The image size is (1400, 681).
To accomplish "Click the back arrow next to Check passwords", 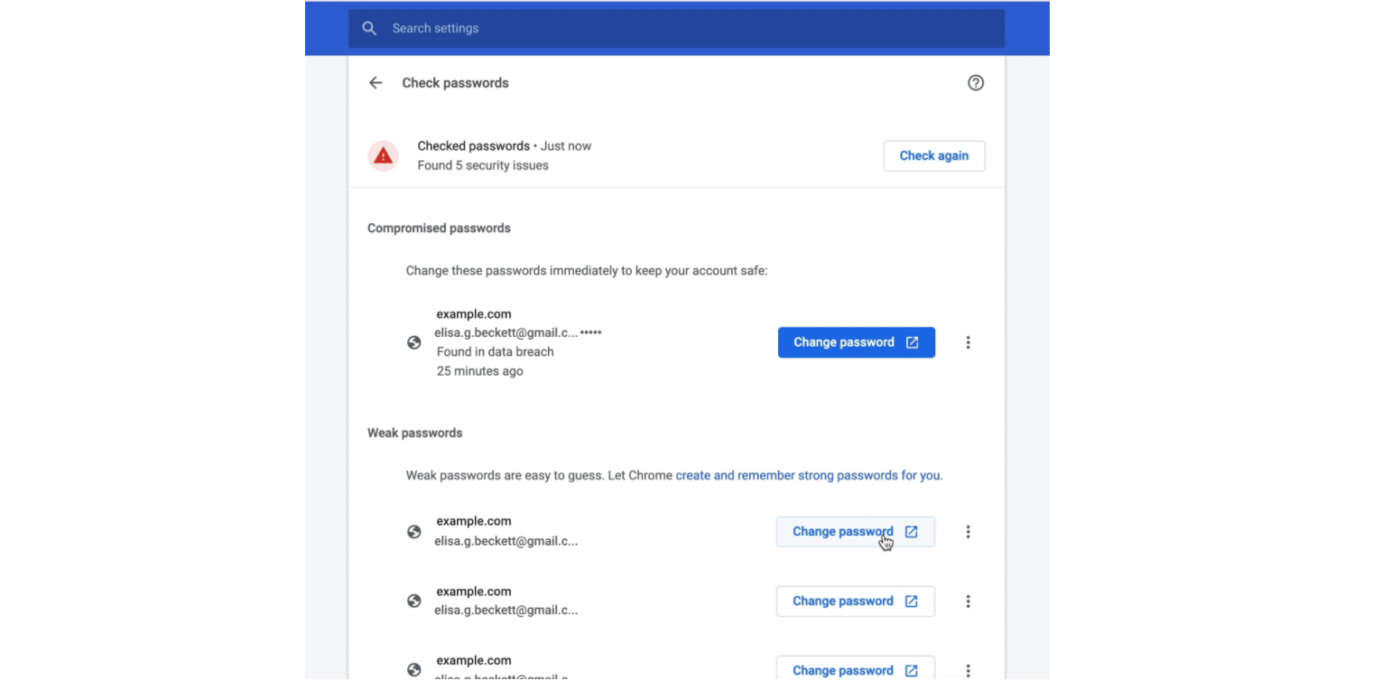I will tap(375, 83).
